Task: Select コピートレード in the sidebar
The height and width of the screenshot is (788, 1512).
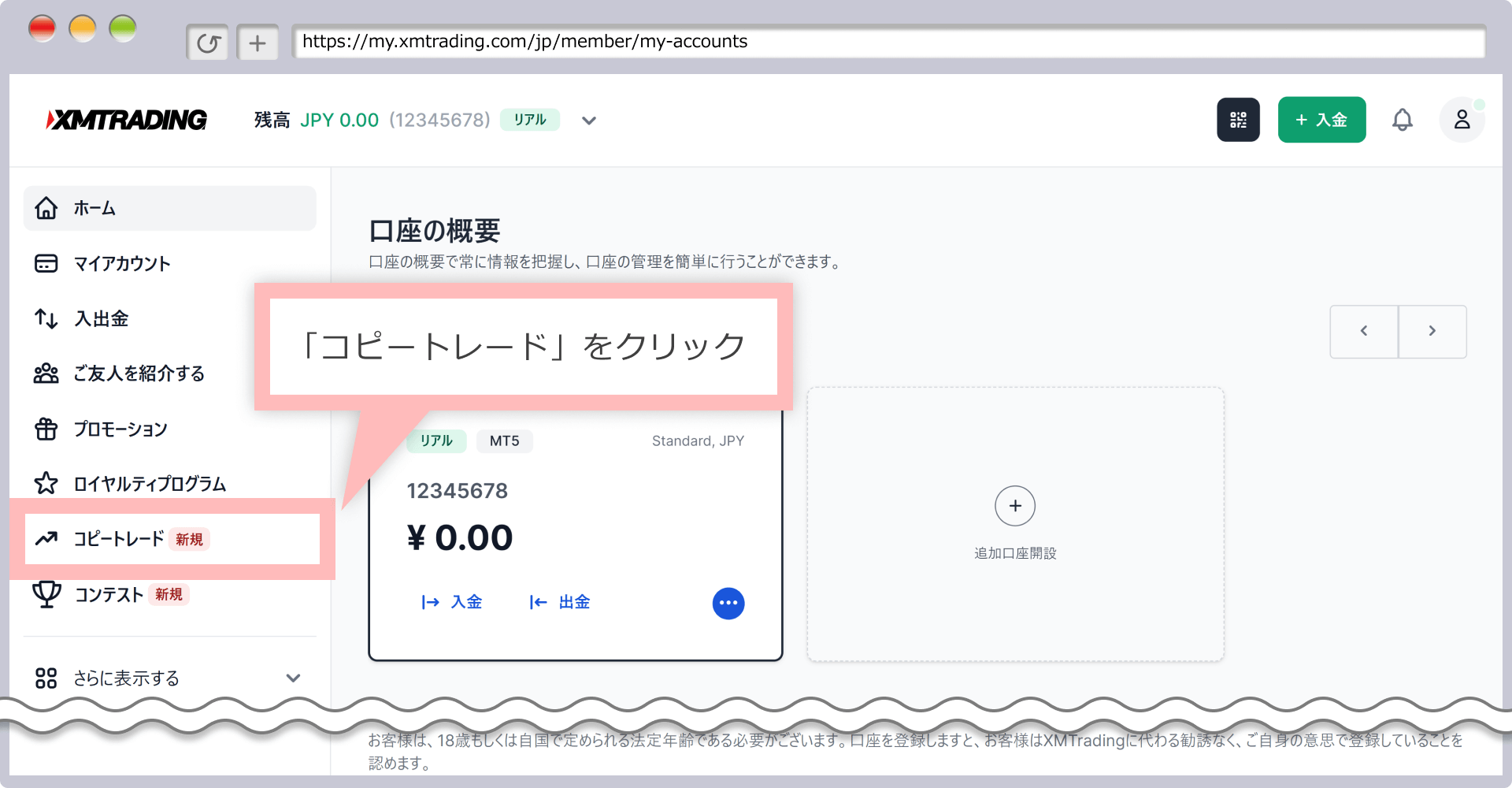Action: click(118, 539)
